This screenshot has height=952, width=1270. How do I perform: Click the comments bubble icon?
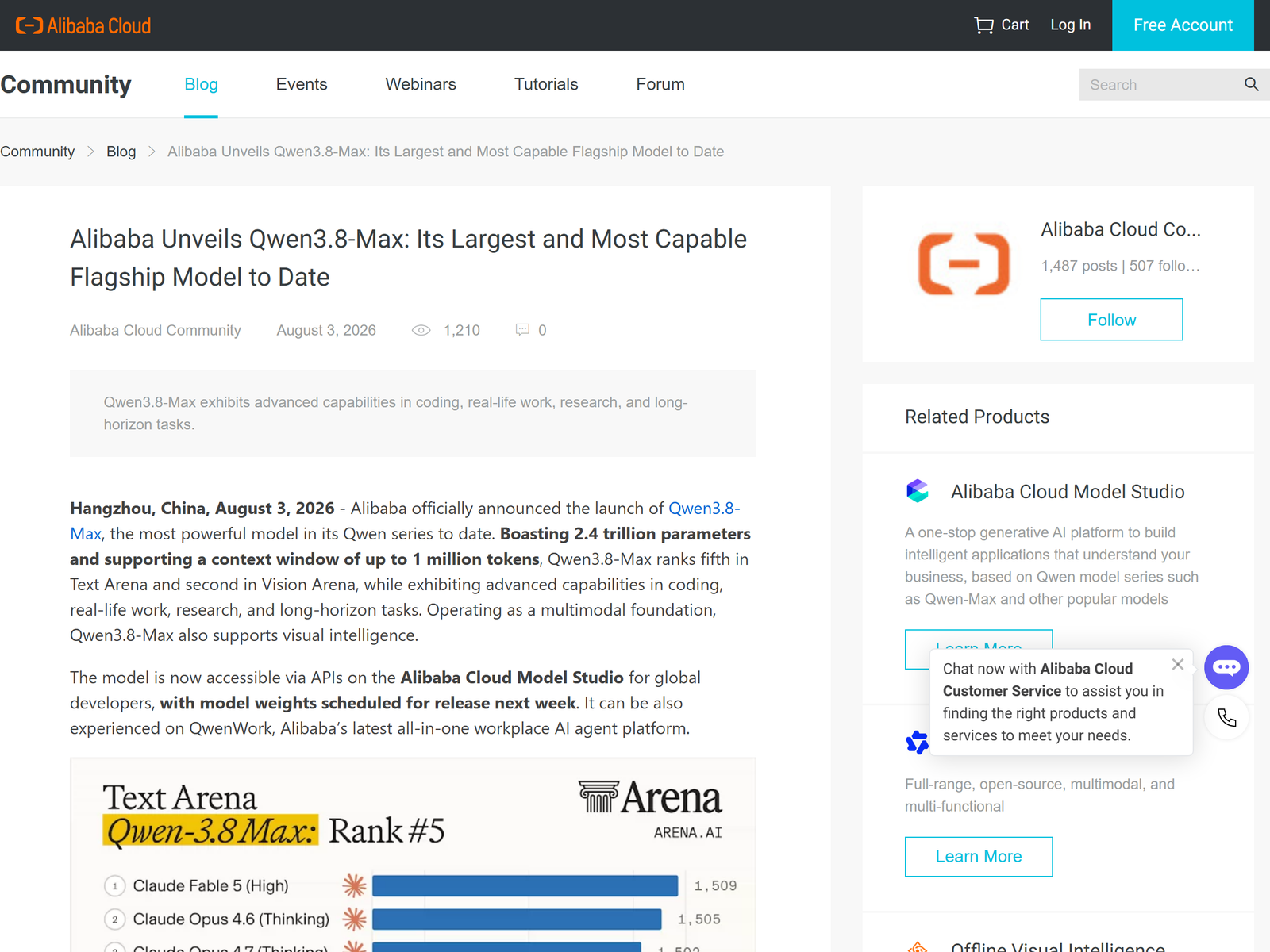pyautogui.click(x=522, y=329)
